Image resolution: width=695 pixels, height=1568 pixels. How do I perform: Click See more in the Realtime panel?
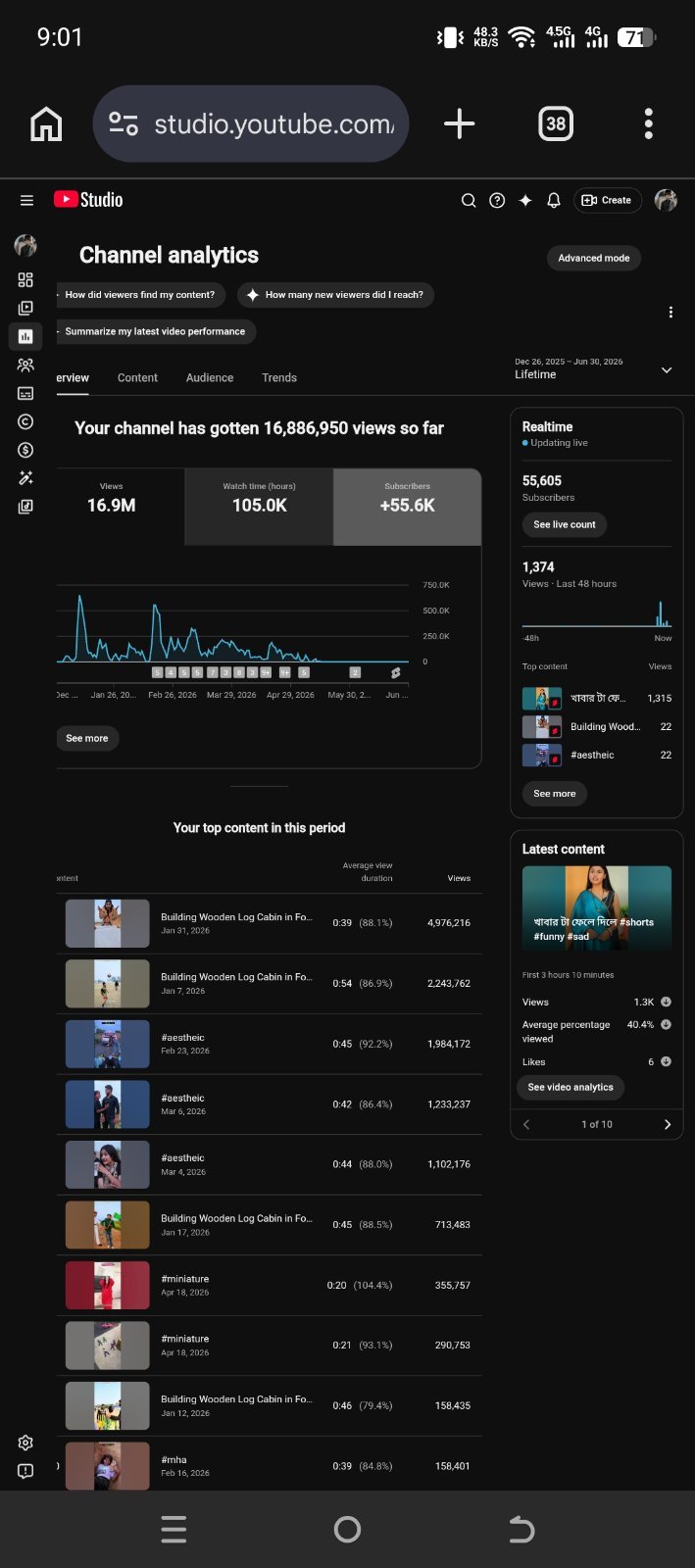(x=555, y=793)
